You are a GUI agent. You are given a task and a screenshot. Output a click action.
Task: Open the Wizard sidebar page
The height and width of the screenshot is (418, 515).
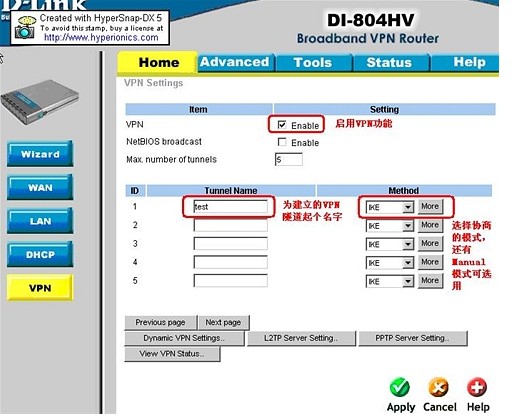40,154
